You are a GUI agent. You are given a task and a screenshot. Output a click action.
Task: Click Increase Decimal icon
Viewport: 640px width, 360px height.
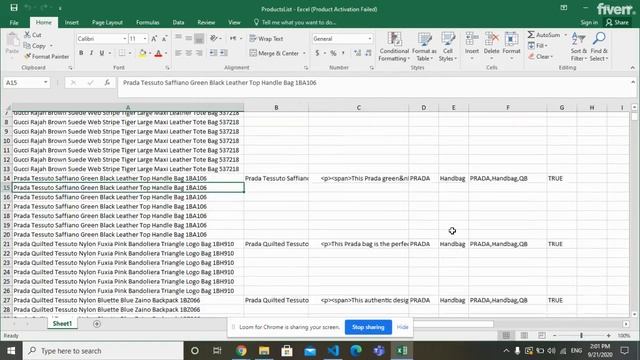pyautogui.click(x=358, y=53)
